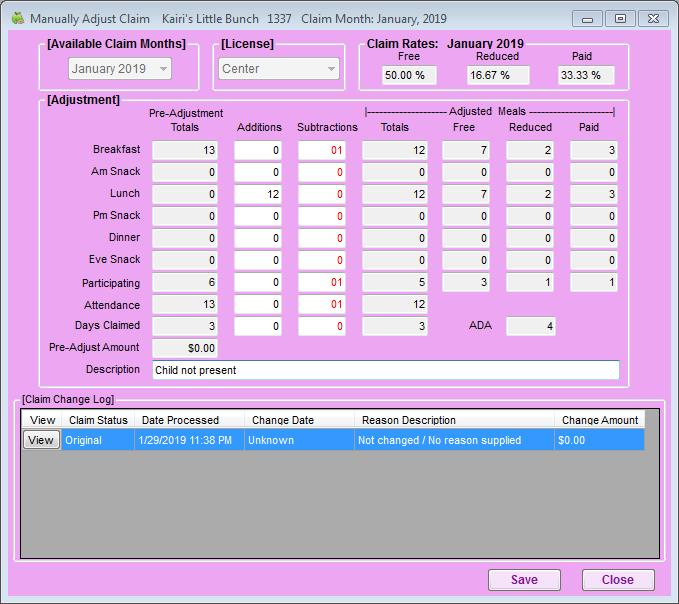Click the Pm Snack Additions field
The image size is (679, 604).
click(258, 216)
